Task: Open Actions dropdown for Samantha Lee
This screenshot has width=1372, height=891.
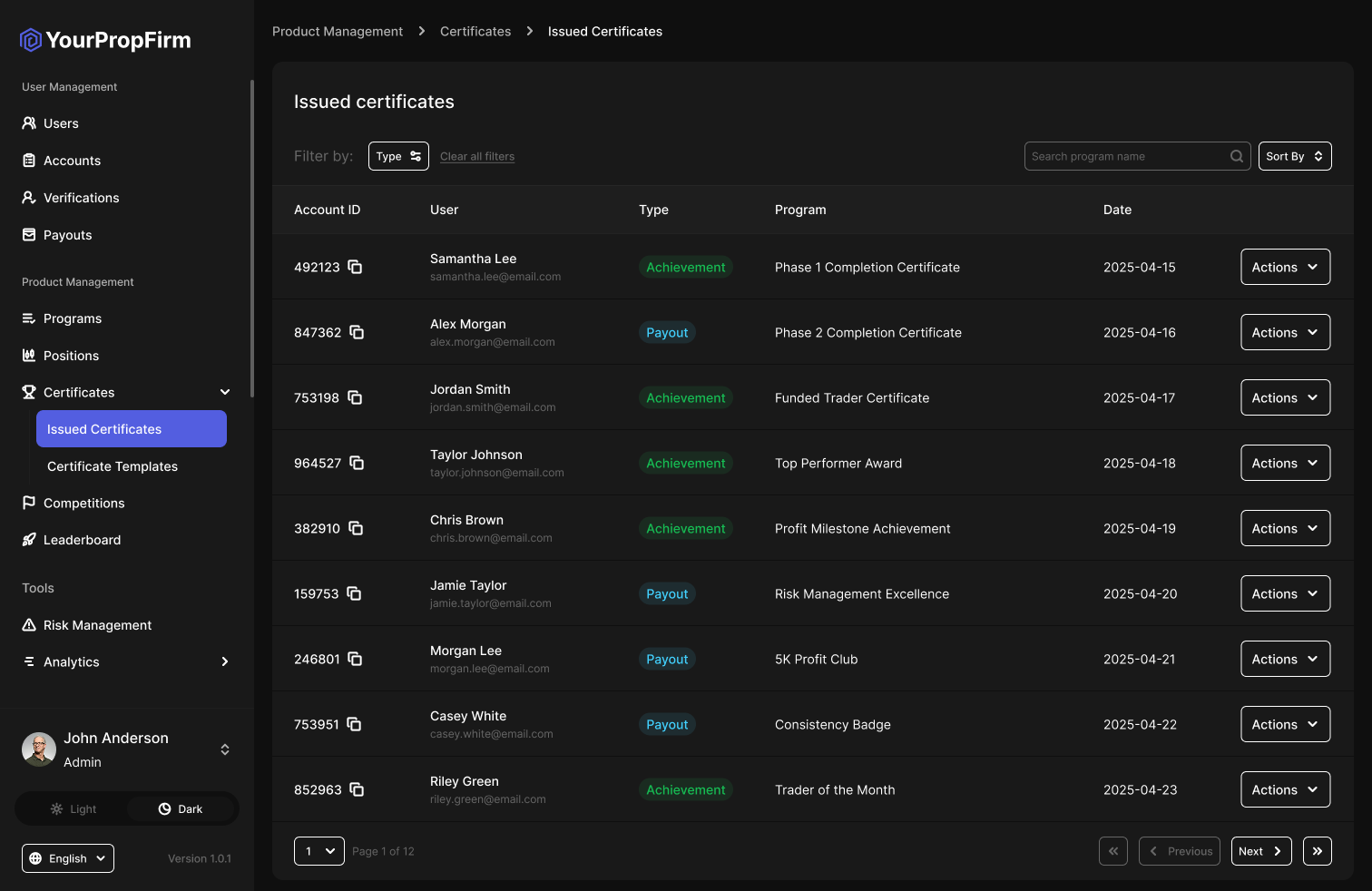Action: point(1285,267)
